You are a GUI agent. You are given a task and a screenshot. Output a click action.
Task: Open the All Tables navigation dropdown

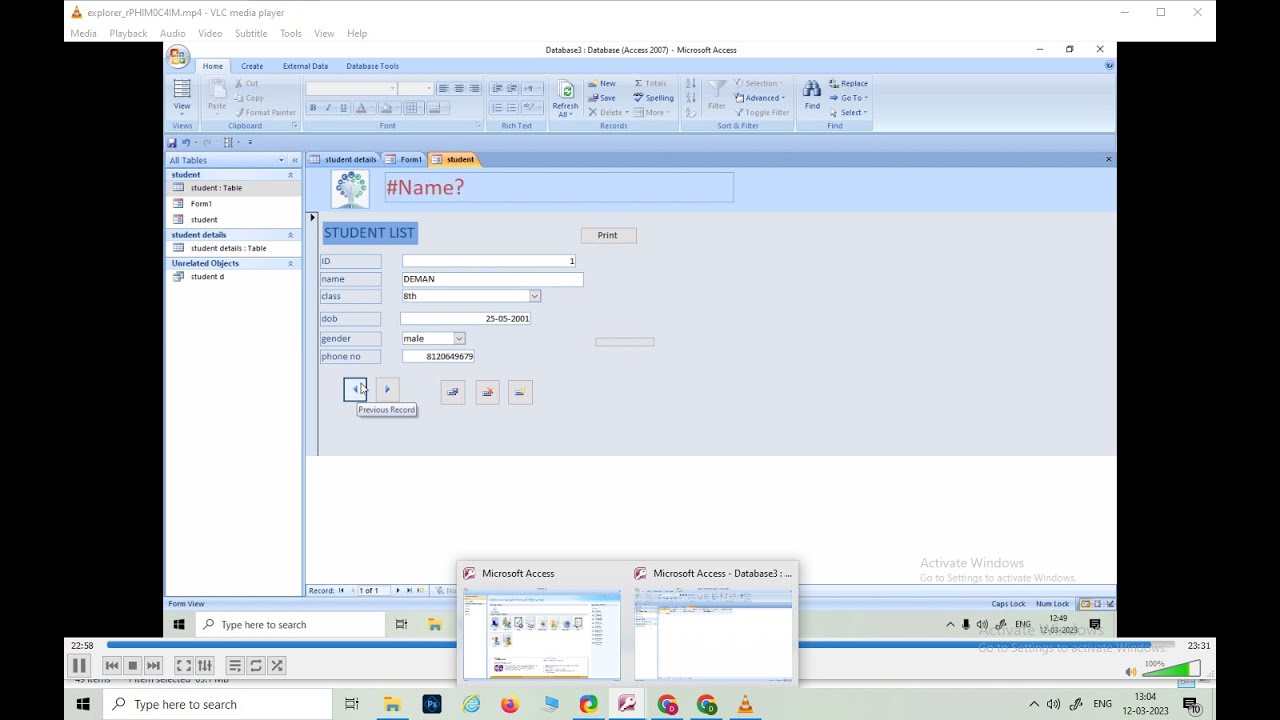[281, 160]
